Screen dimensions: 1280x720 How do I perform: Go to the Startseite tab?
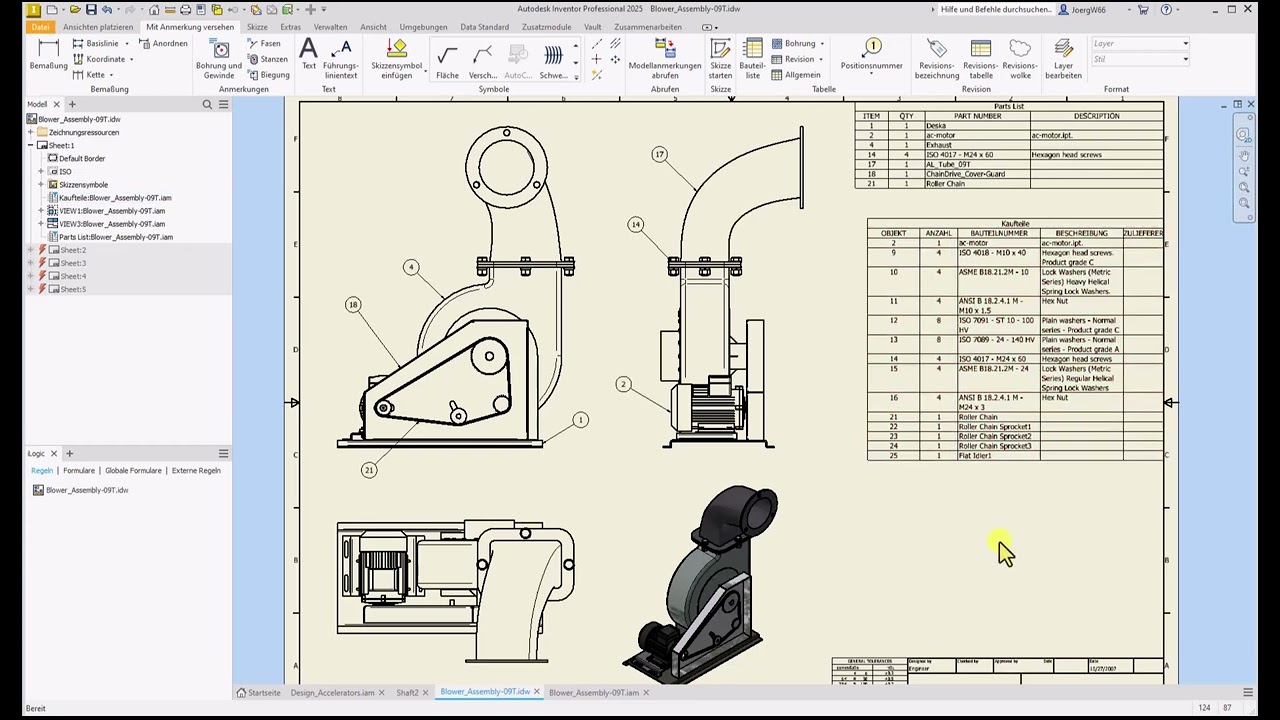[259, 692]
